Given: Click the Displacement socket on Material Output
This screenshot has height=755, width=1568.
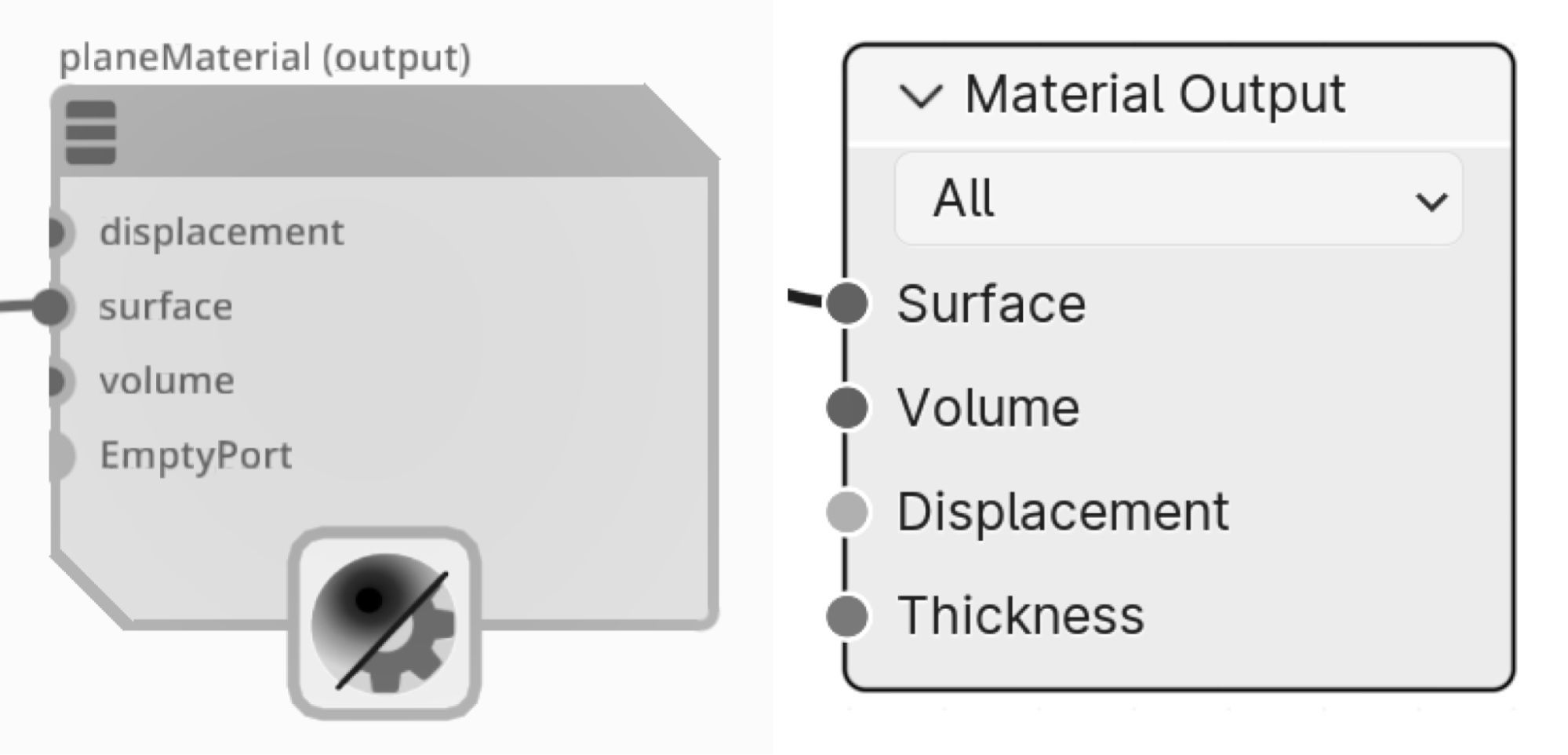Looking at the screenshot, I should tap(847, 512).
